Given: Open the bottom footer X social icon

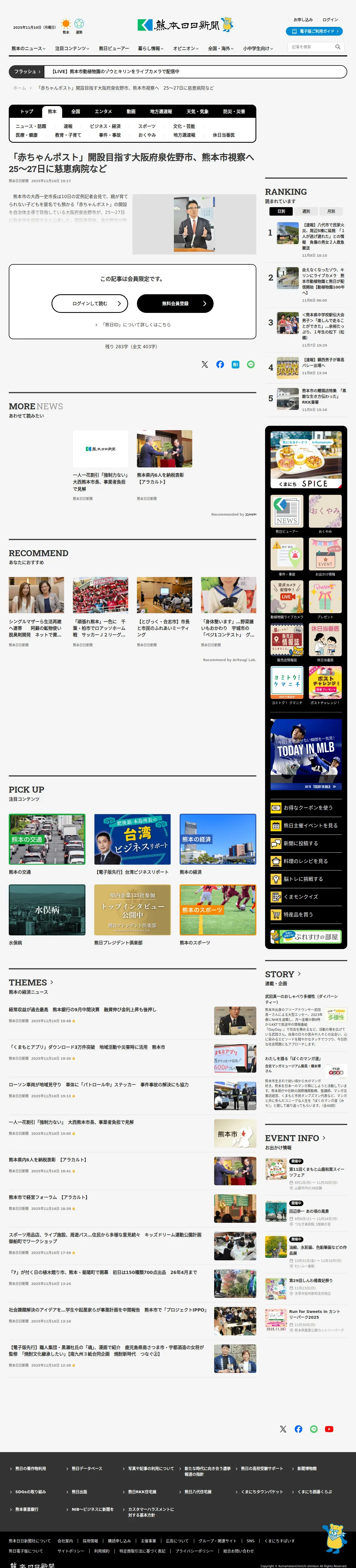Looking at the screenshot, I should pos(283,1429).
